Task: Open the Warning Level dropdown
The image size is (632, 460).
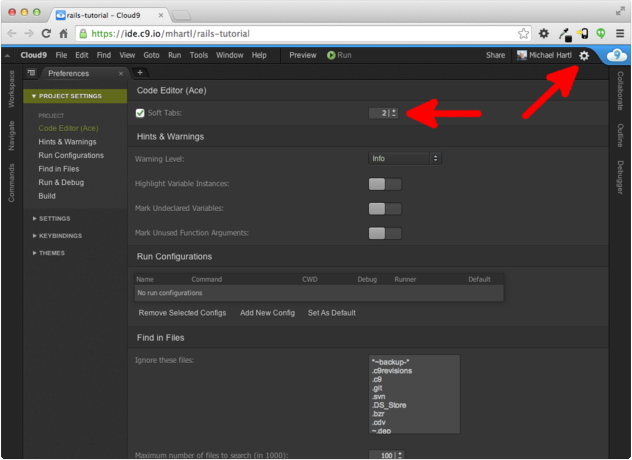Action: [x=405, y=159]
